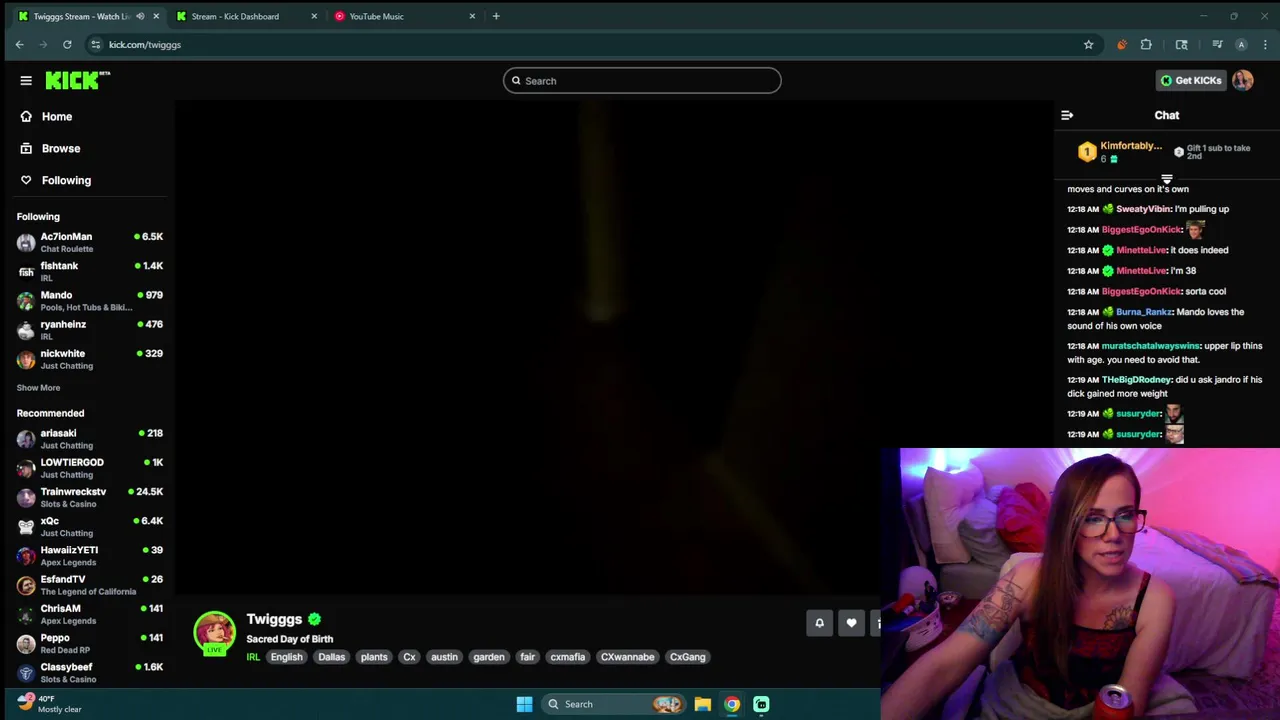Open the user profile avatar menu
Screen dimensions: 1280x720
click(1243, 81)
